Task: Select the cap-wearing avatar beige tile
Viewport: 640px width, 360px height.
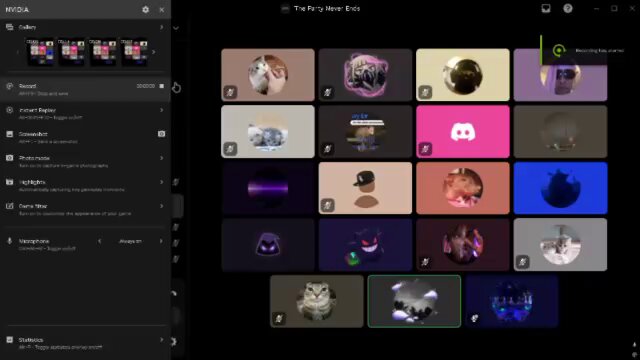Action: (x=365, y=188)
